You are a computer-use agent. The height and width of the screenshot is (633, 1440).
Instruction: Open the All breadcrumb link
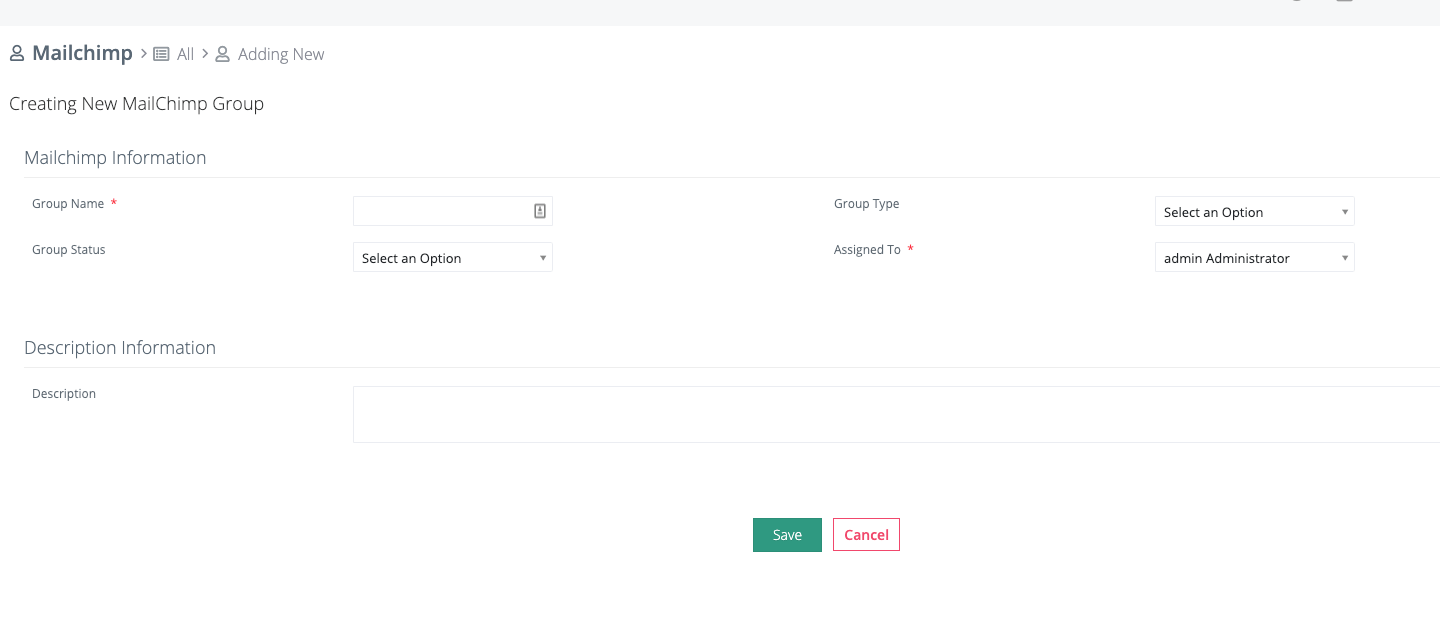coord(185,53)
